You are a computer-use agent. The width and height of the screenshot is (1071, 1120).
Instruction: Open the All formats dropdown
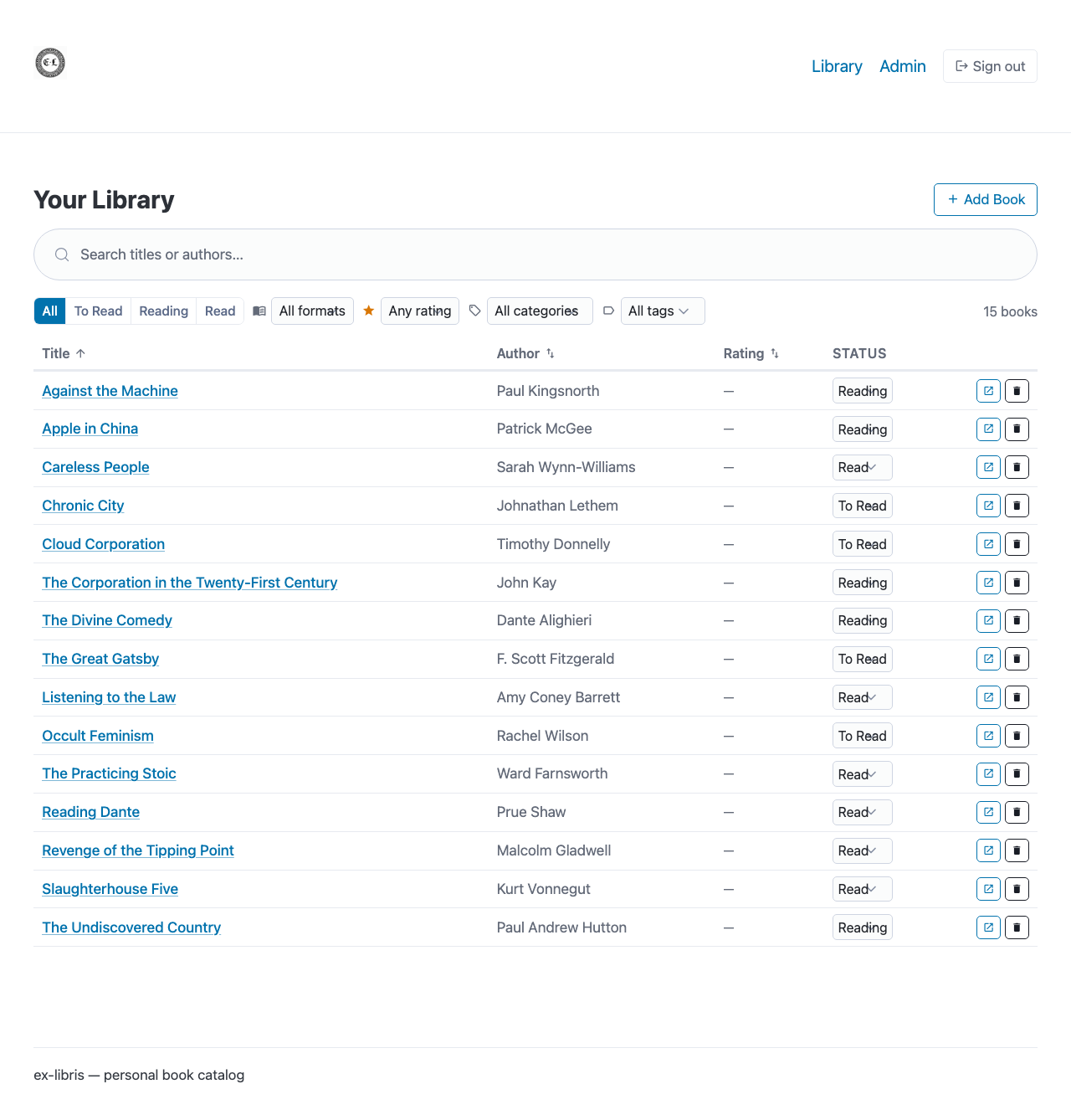[x=312, y=311]
